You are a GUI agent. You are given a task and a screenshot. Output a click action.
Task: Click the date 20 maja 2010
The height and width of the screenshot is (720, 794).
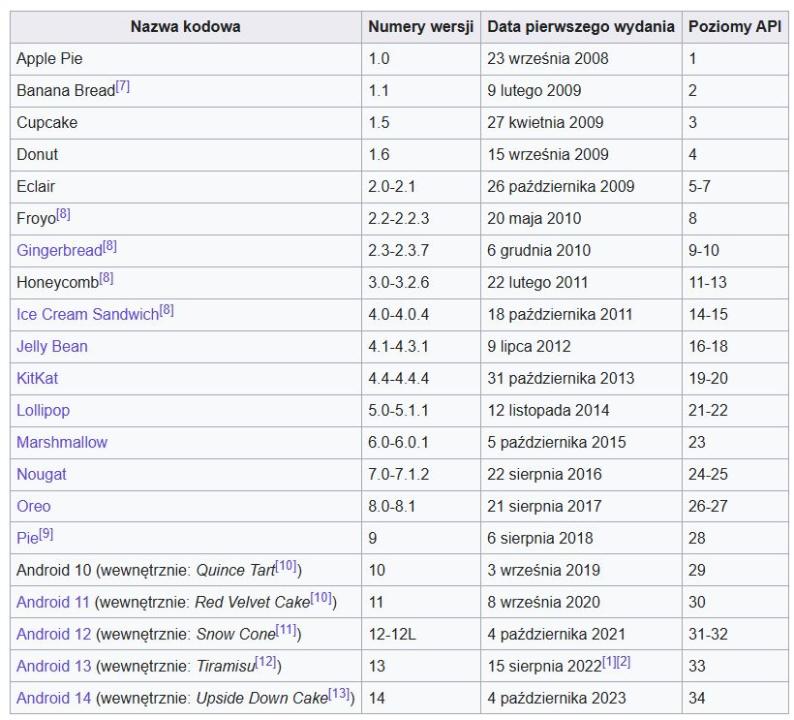pyautogui.click(x=534, y=218)
